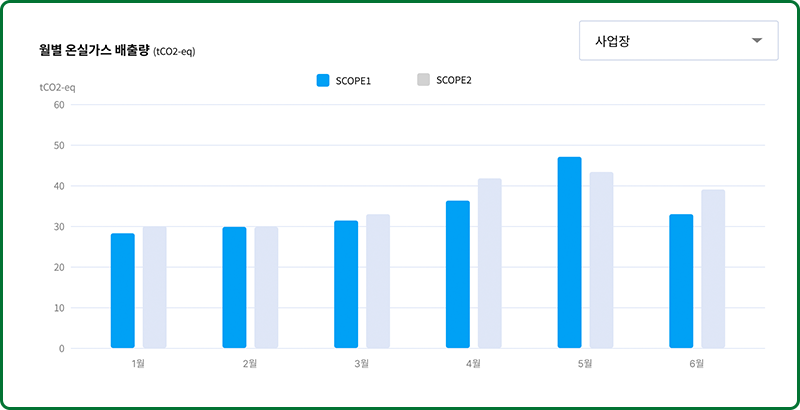
Task: Click the SCOPE1 legend label text
Action: [x=354, y=80]
